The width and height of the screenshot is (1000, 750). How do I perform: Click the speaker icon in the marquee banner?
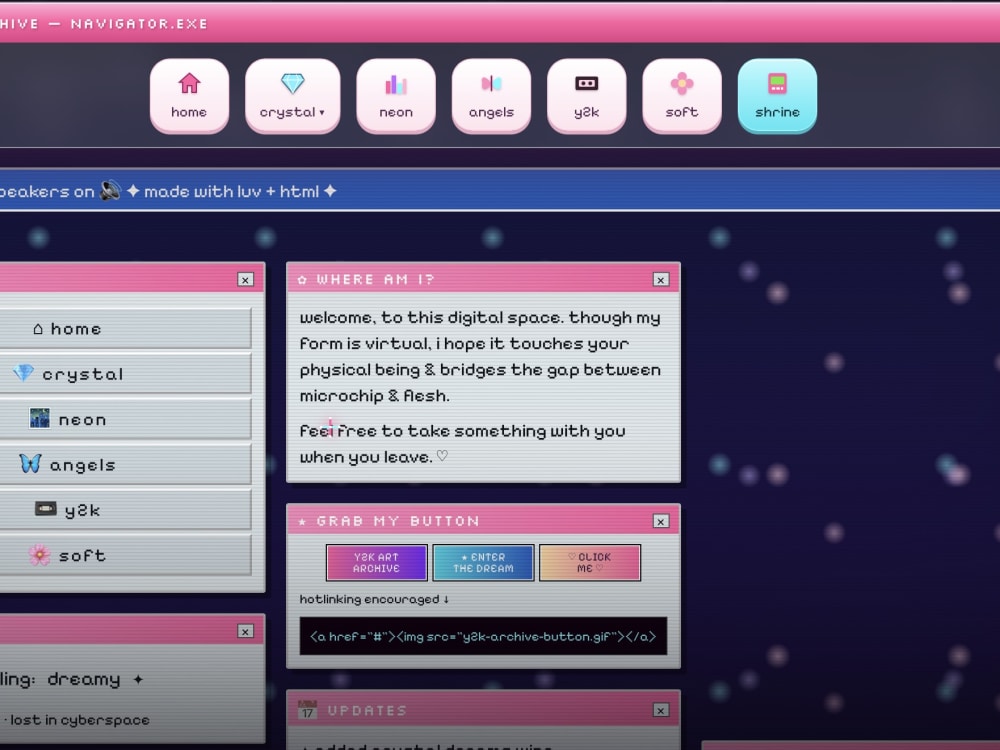pos(110,190)
